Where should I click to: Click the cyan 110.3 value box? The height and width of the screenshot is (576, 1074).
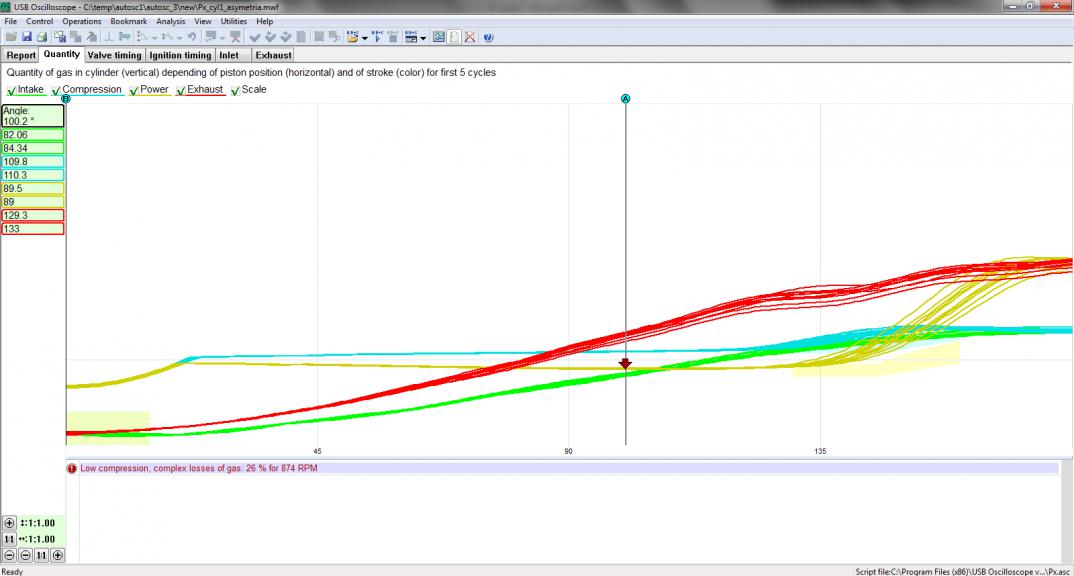click(x=33, y=175)
